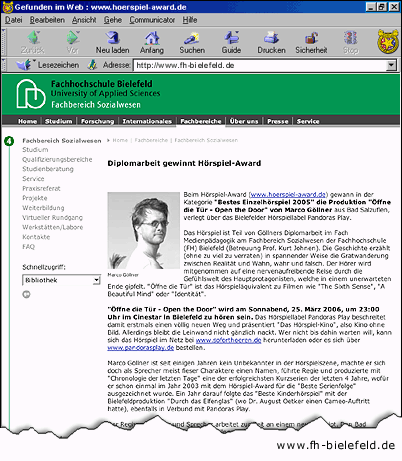Open Projekte sidebar link
Screen dimensions: 402x461
click(35, 198)
